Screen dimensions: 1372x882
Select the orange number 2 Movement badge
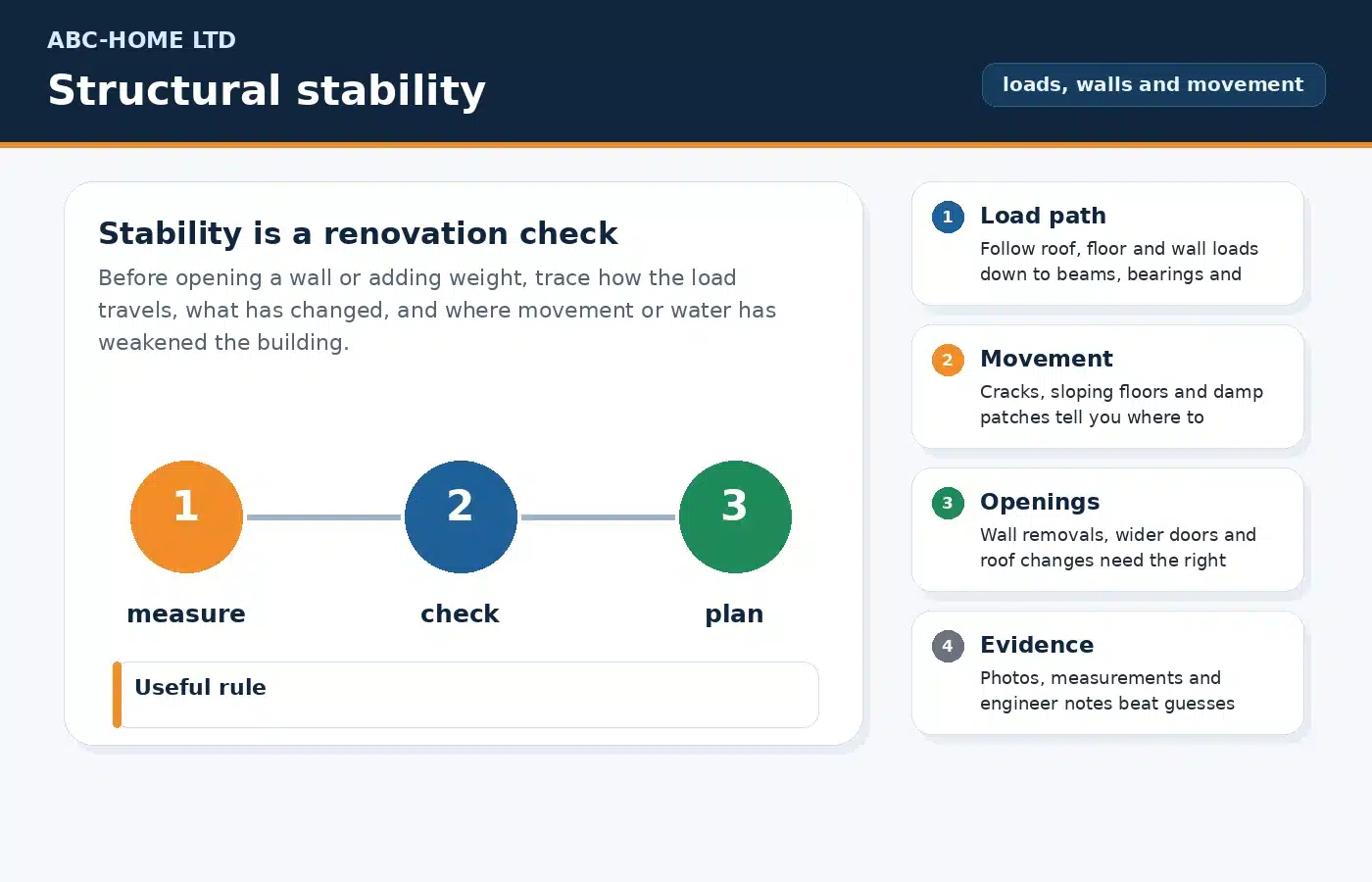click(948, 360)
